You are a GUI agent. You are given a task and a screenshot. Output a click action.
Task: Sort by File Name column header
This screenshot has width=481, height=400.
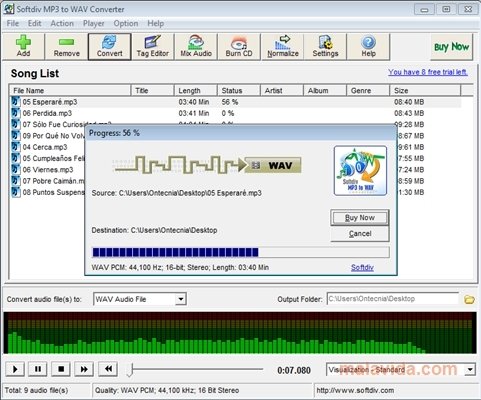[70, 90]
